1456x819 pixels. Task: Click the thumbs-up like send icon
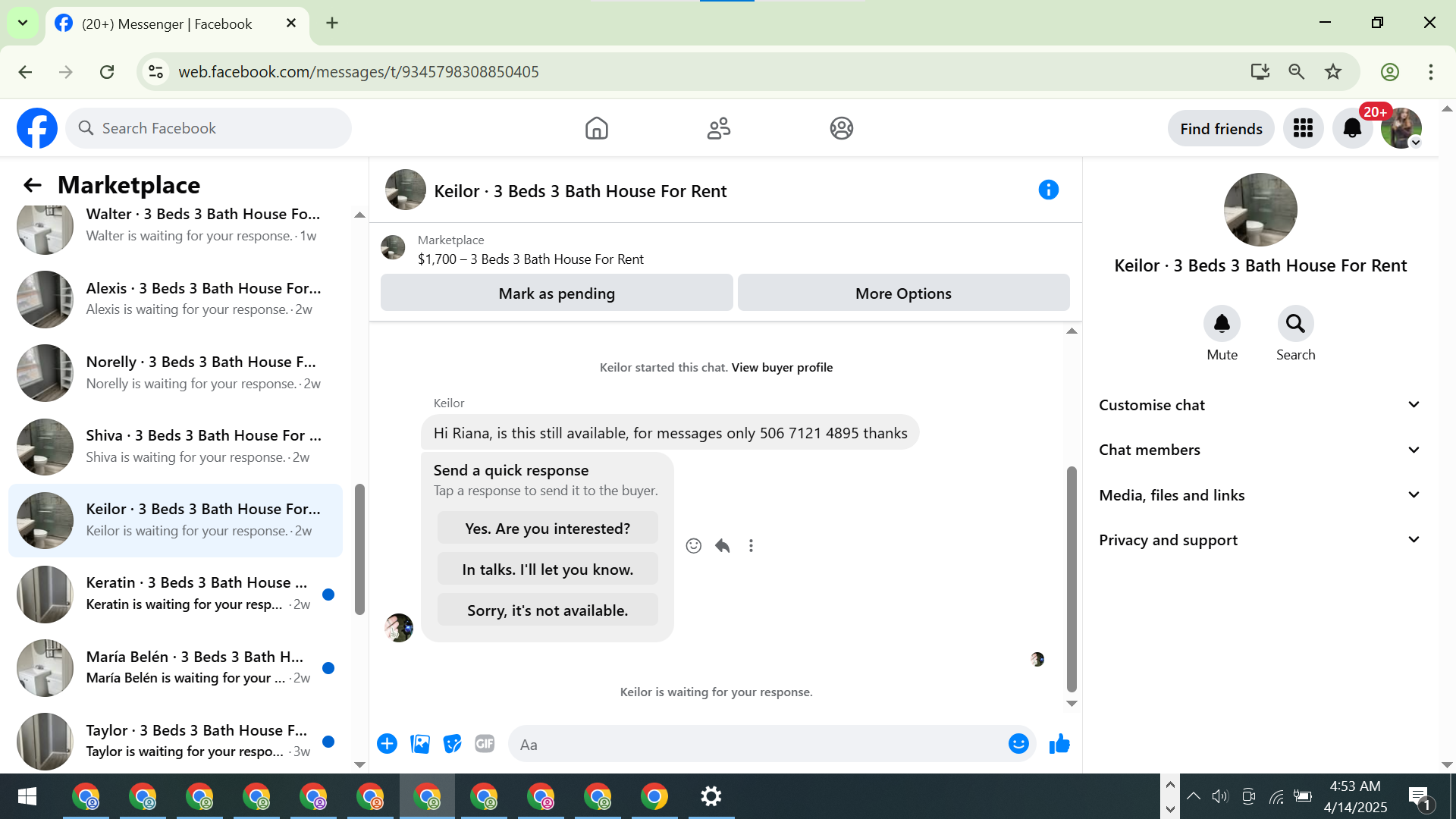[x=1059, y=744]
